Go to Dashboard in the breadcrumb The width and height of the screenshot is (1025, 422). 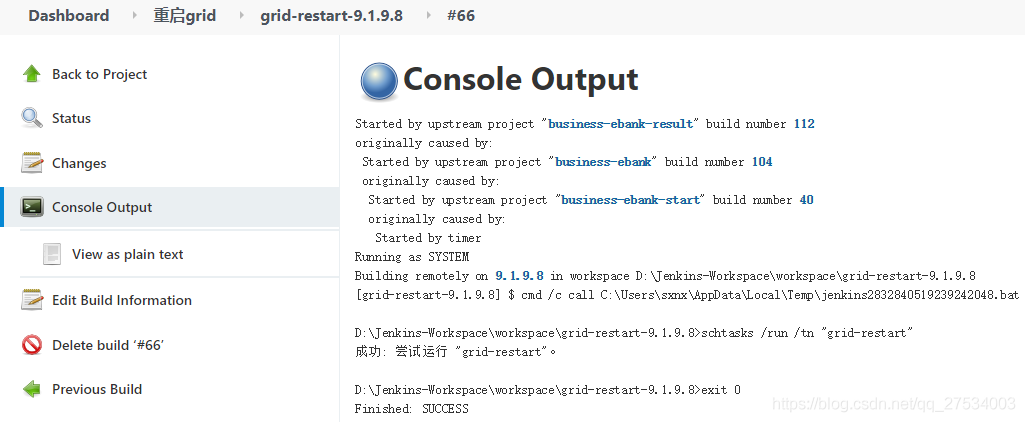click(69, 16)
